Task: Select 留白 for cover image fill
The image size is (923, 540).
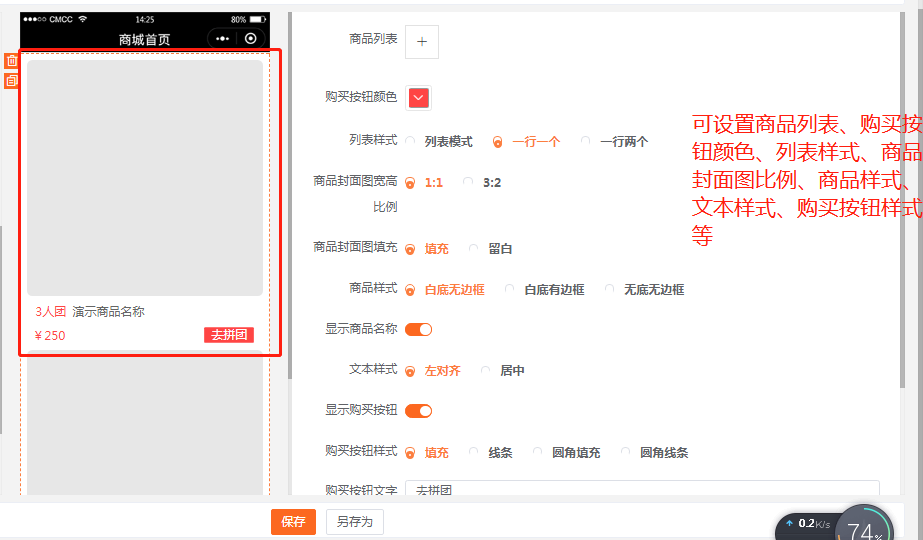Action: click(490, 249)
